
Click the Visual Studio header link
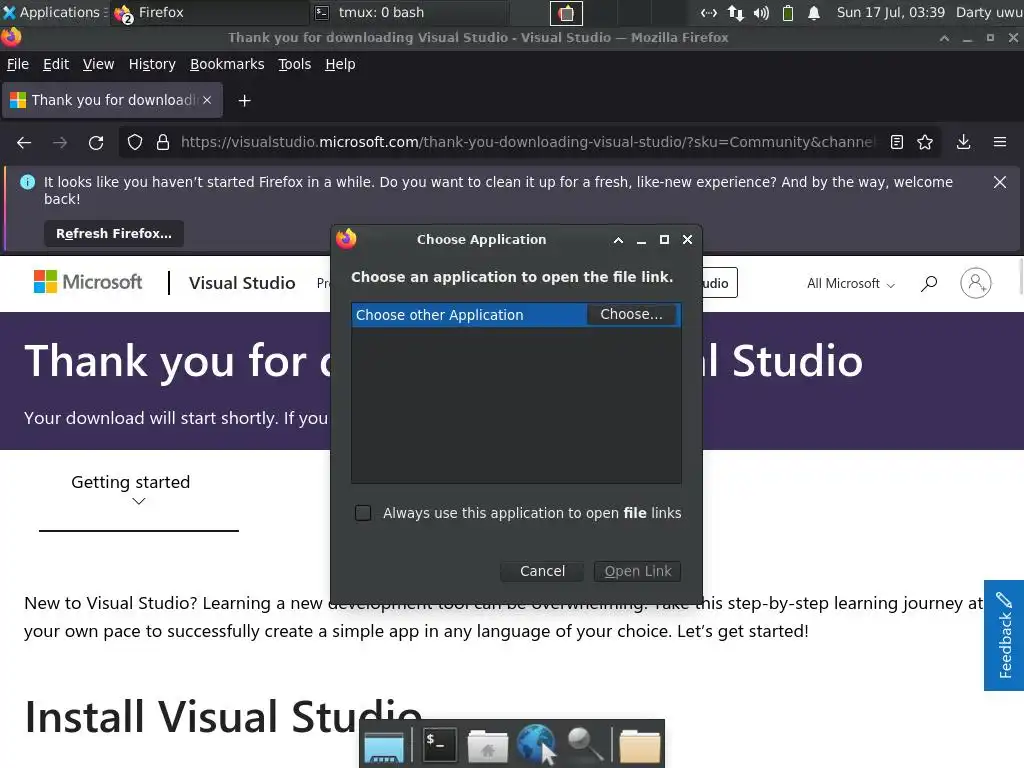(242, 283)
